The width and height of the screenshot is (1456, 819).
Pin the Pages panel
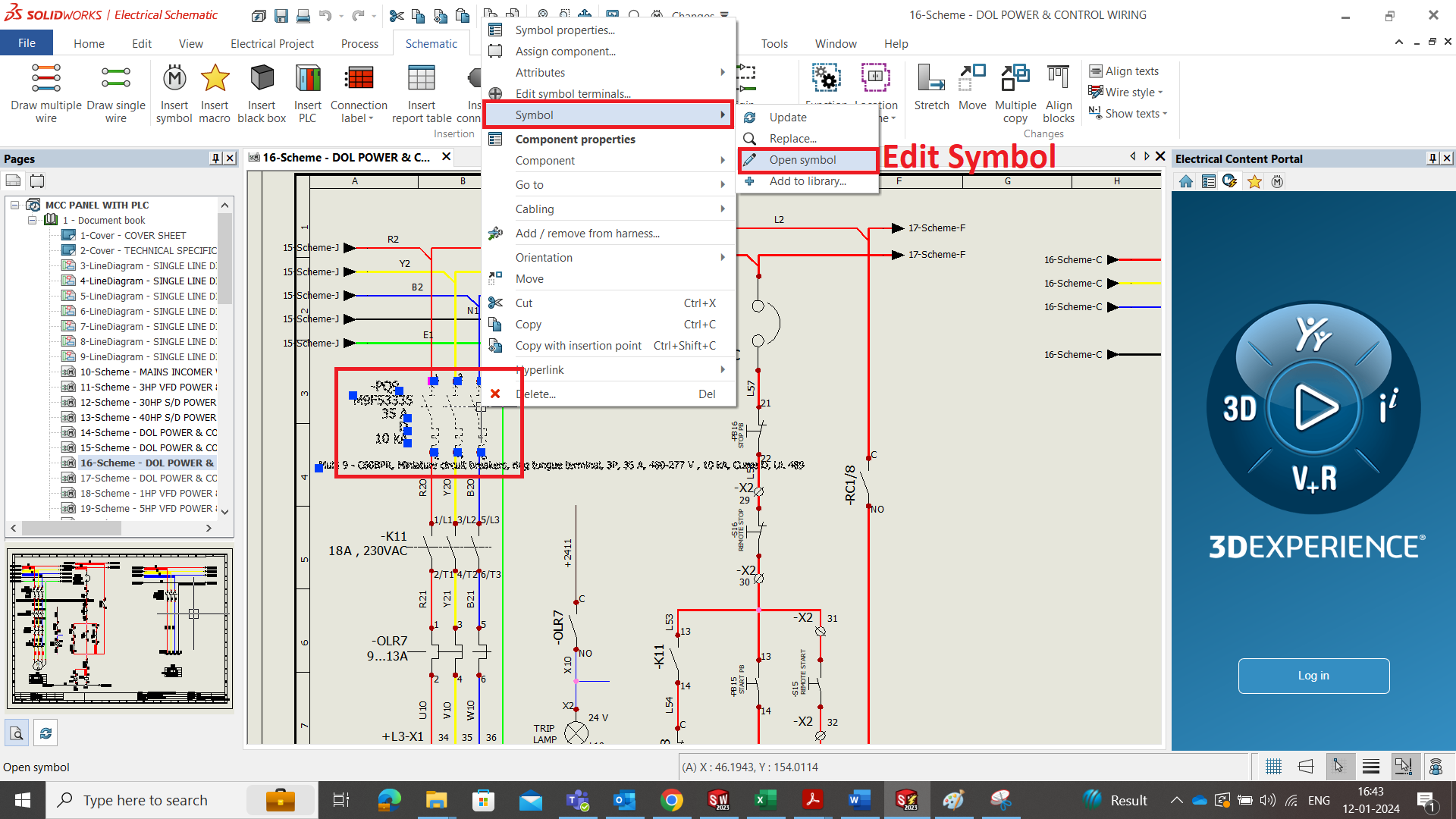214,158
